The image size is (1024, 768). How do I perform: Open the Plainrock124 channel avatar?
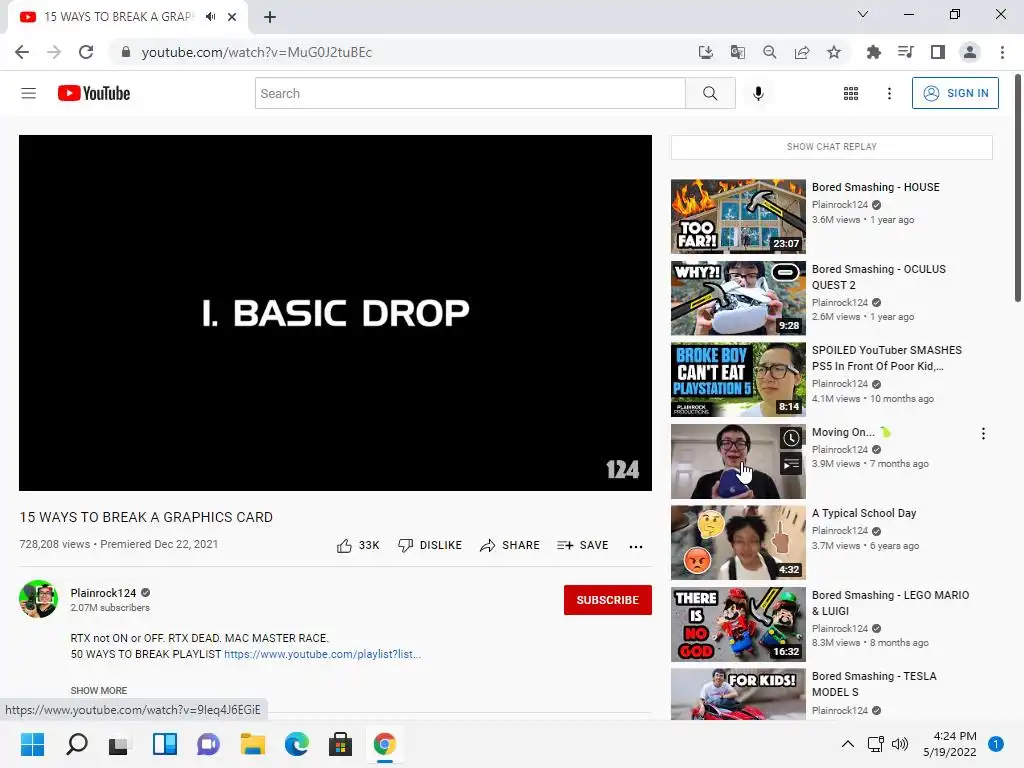[39, 599]
